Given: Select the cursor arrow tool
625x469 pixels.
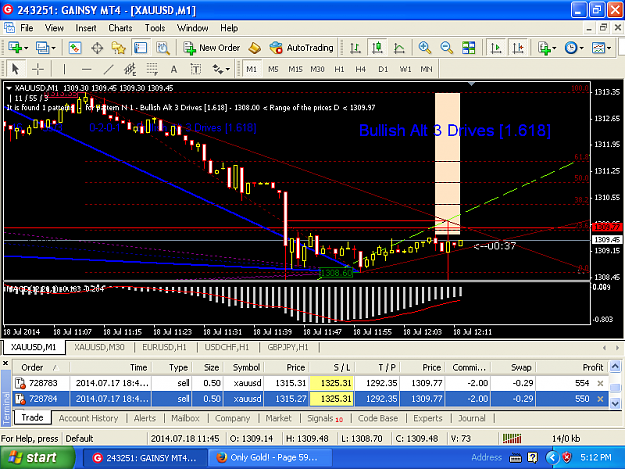Looking at the screenshot, I should 16,69.
